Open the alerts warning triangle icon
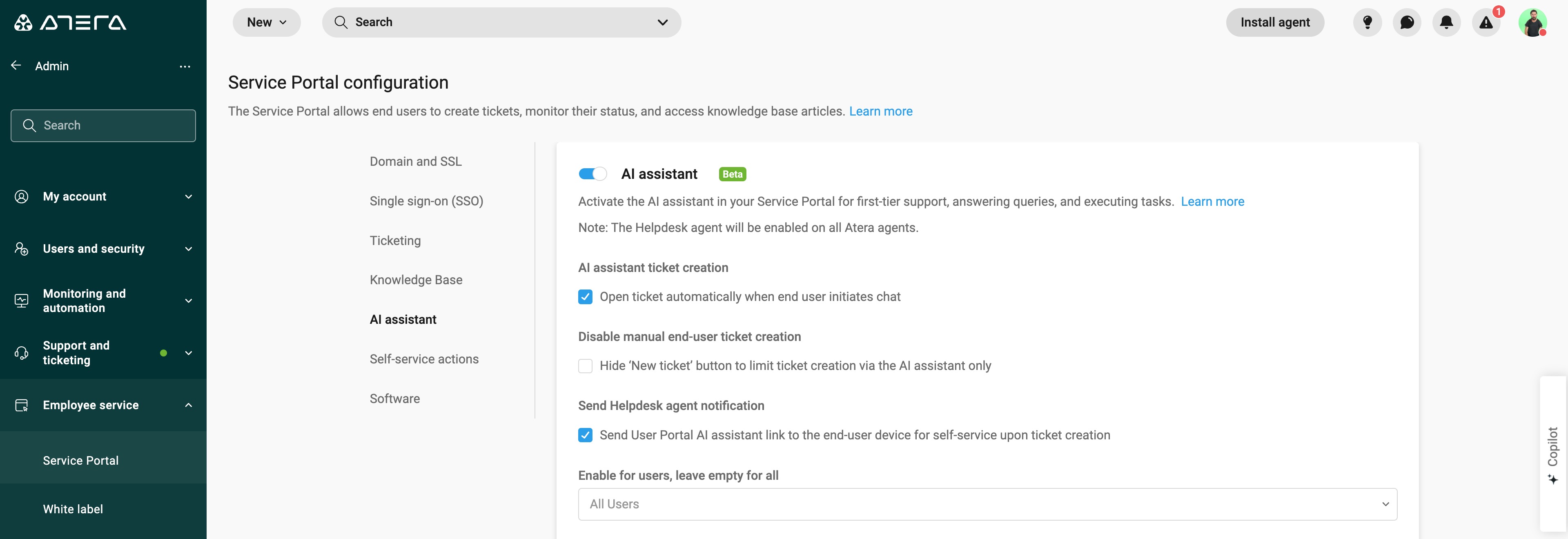 click(1486, 22)
